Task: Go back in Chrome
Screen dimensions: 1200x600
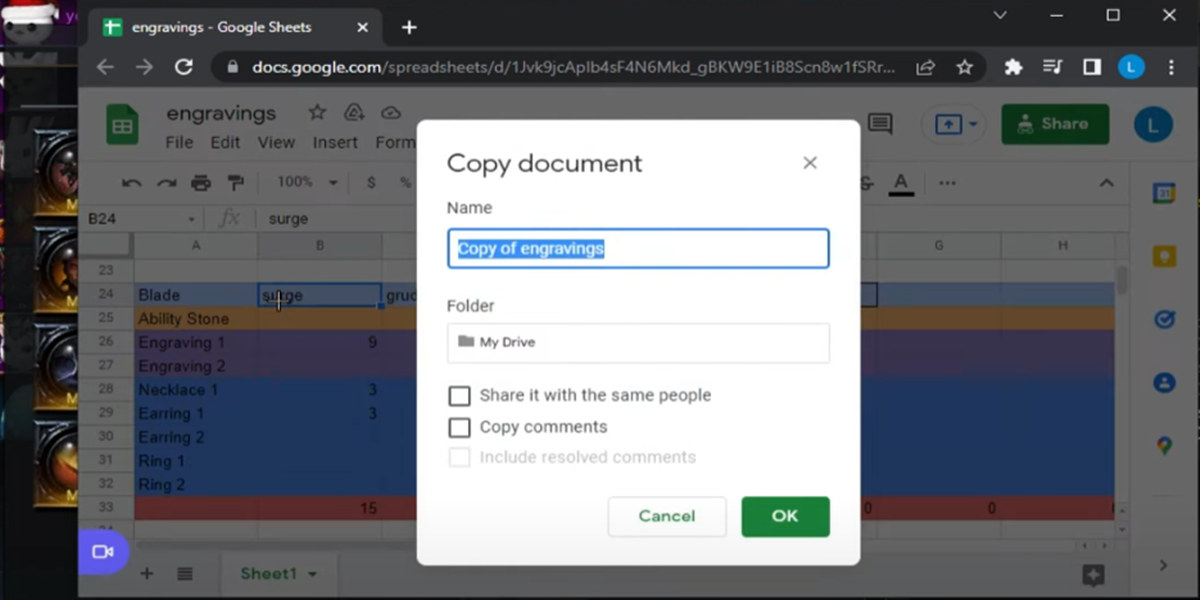Action: click(105, 67)
